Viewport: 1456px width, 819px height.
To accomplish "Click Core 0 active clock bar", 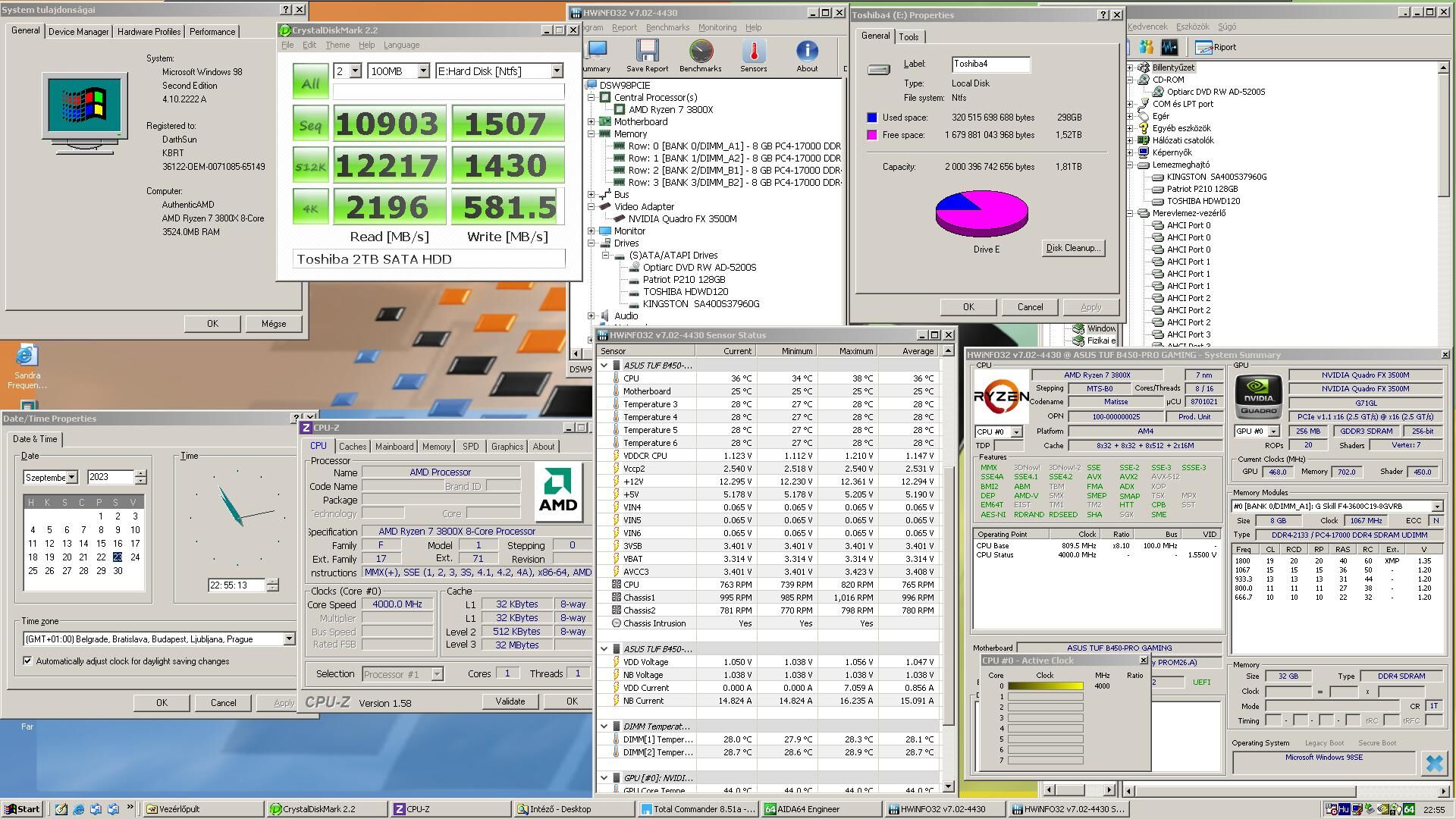I will coord(1045,686).
